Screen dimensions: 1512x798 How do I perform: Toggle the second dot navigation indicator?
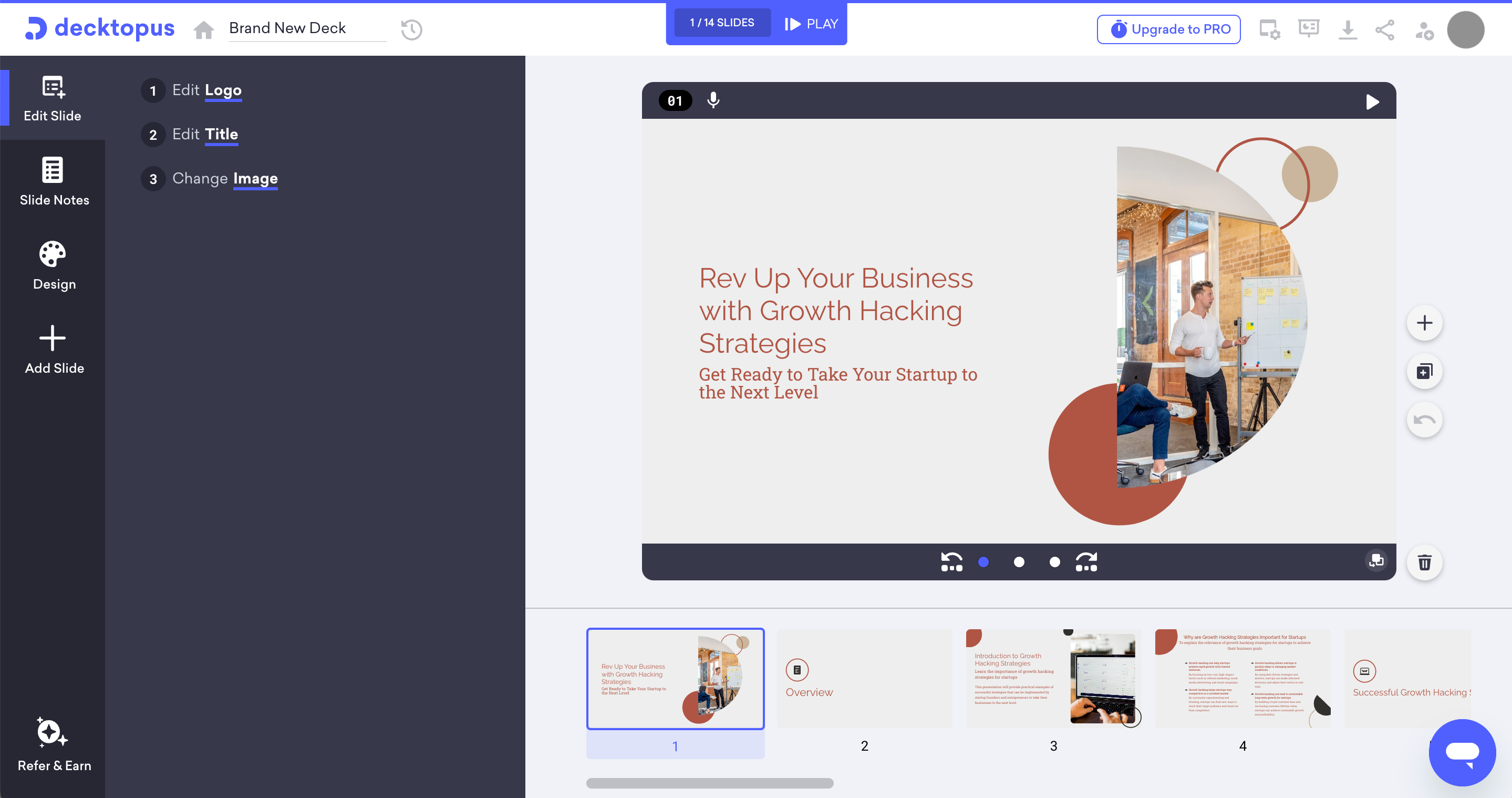tap(1019, 562)
